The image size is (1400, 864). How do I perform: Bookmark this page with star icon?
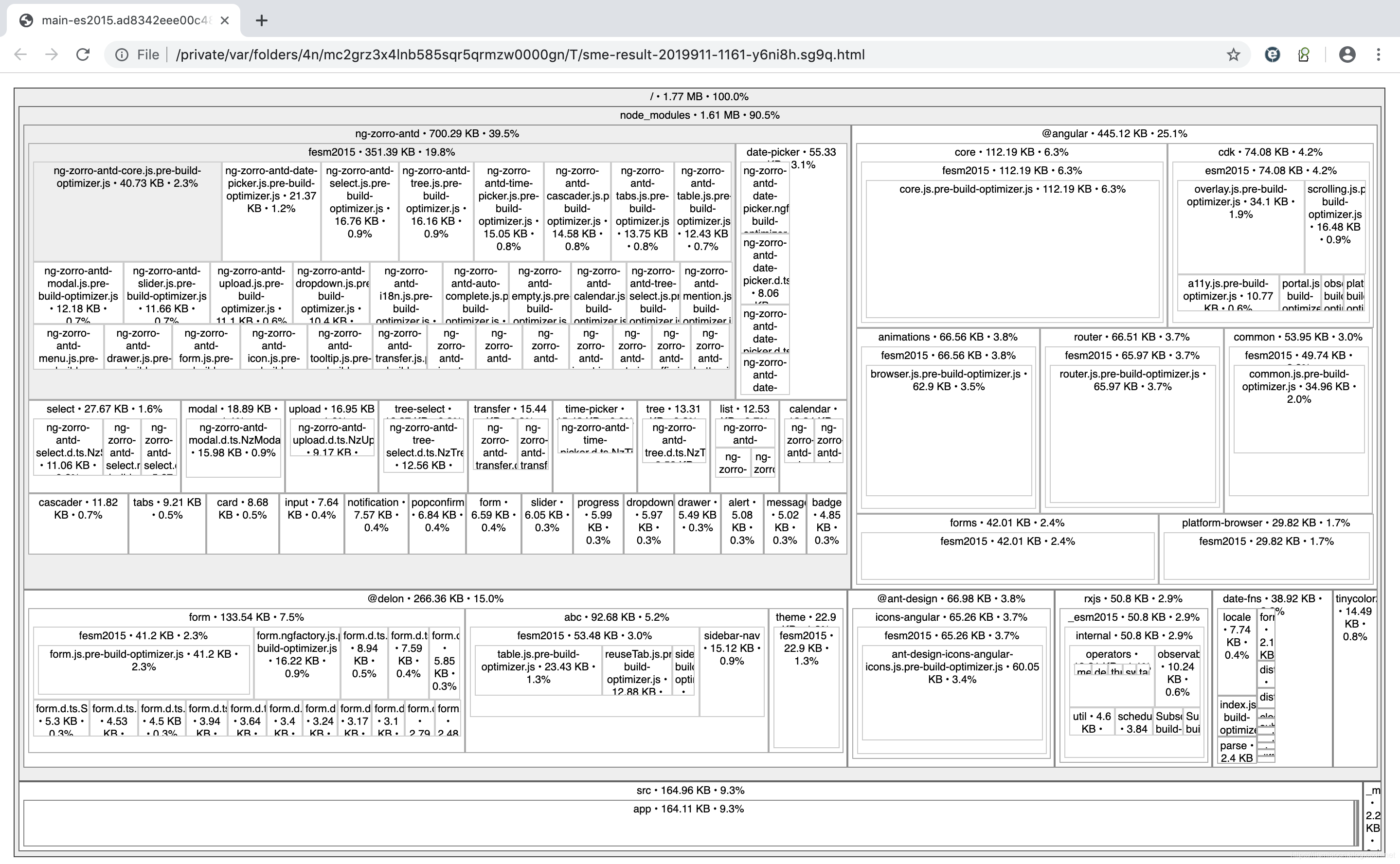coord(1233,54)
